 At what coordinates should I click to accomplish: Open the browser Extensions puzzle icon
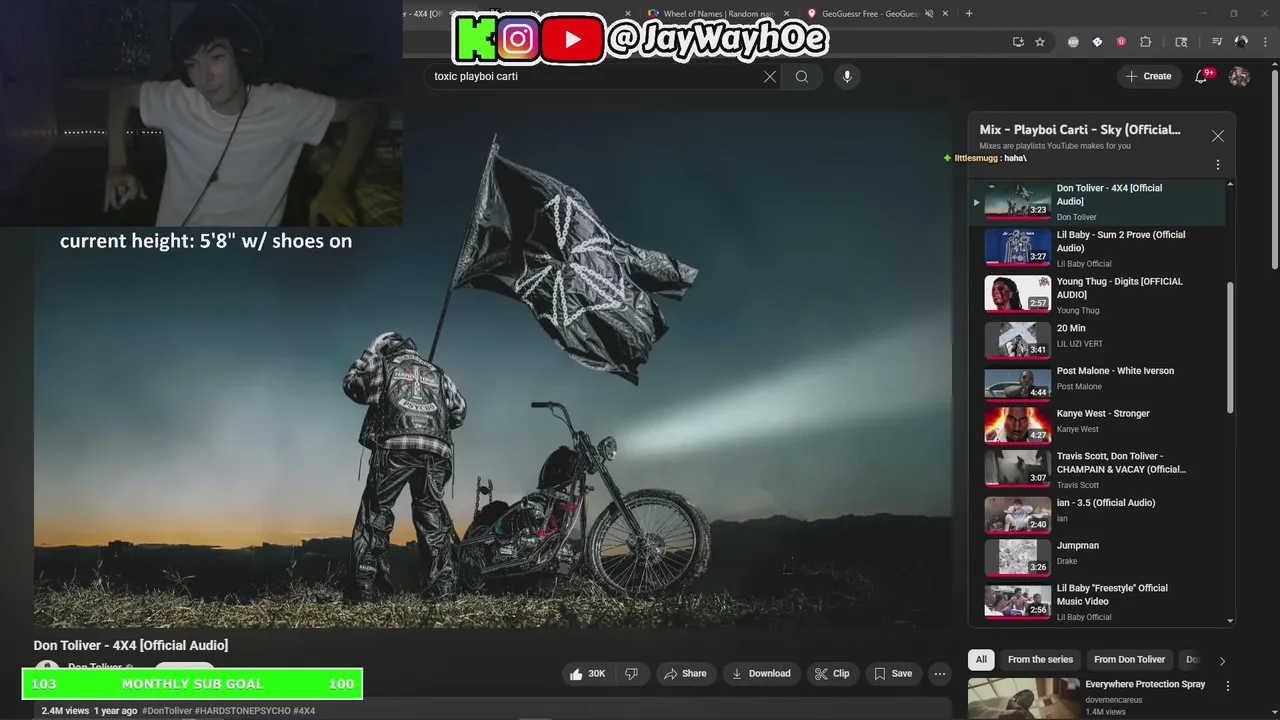[1146, 42]
